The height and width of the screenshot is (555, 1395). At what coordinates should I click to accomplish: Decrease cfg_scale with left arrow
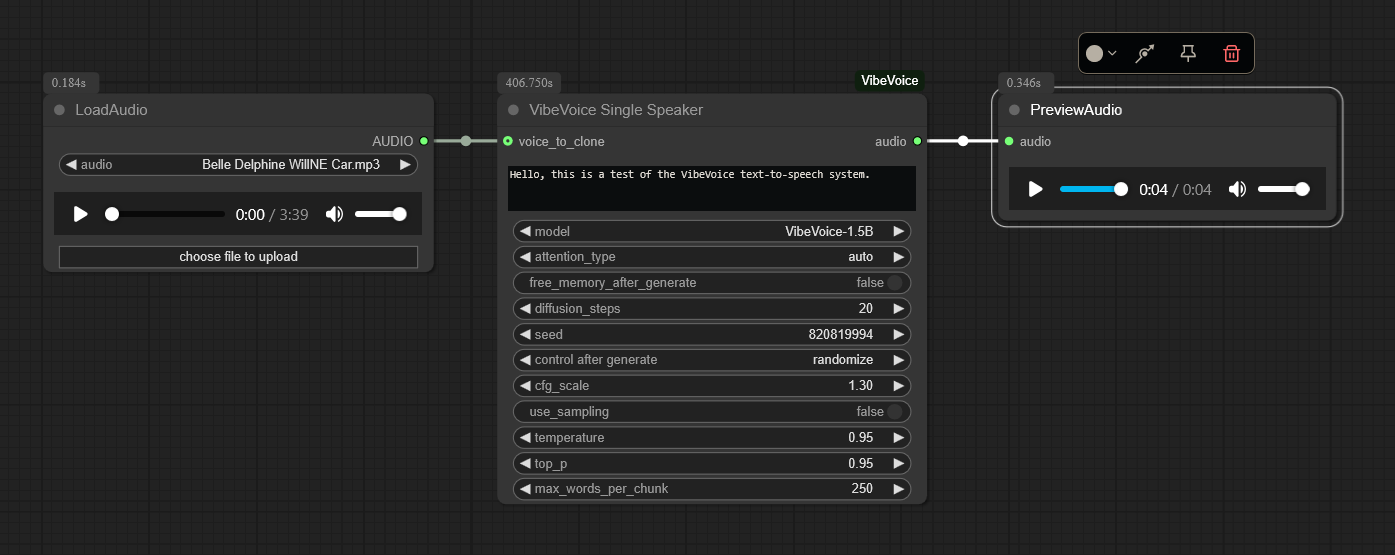point(525,386)
